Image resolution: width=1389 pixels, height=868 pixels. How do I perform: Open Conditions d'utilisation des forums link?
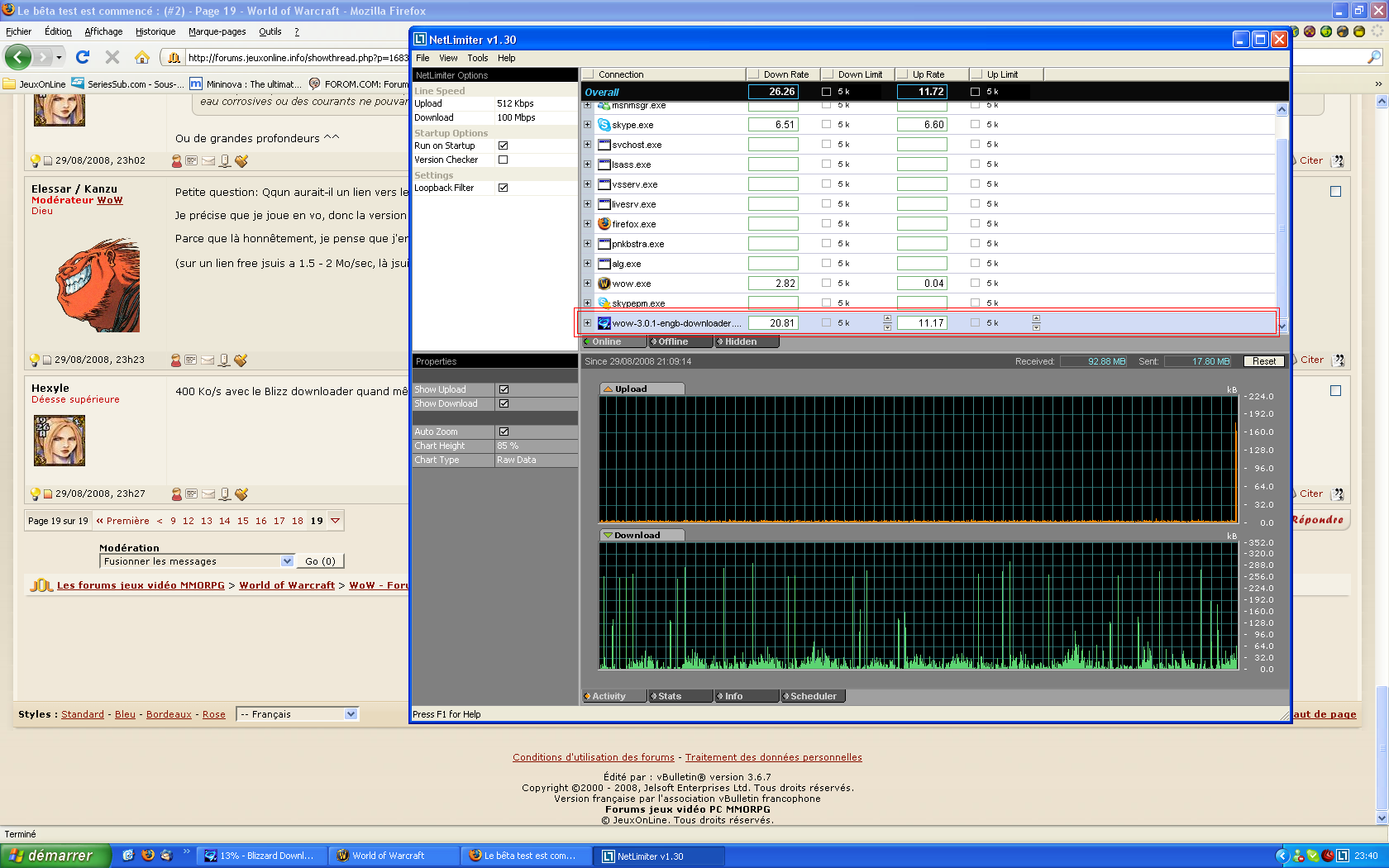pyautogui.click(x=594, y=757)
